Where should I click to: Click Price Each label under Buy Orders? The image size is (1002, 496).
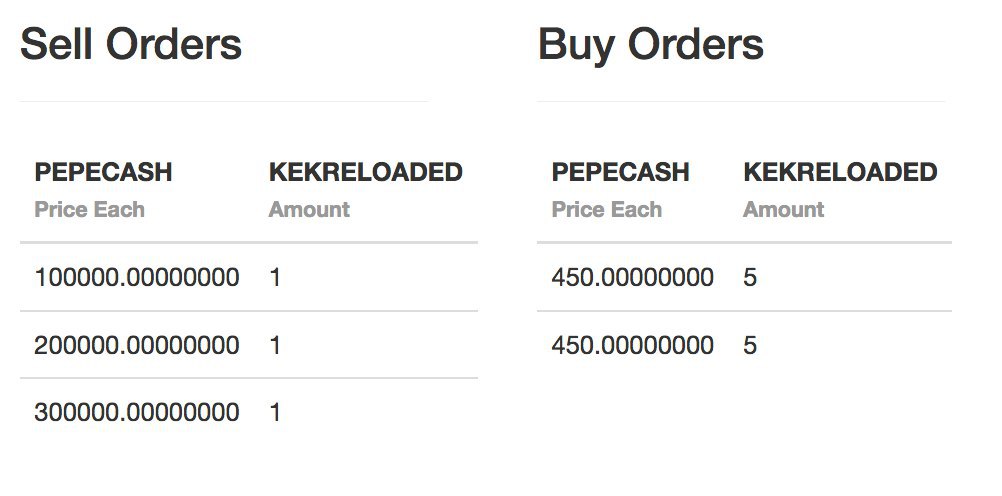click(607, 209)
